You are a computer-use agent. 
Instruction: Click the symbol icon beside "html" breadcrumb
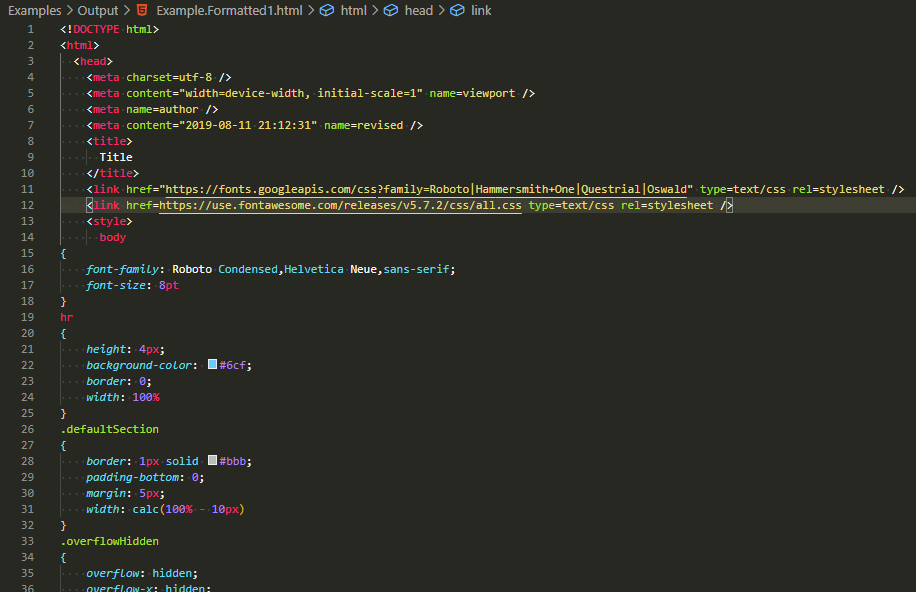[324, 10]
